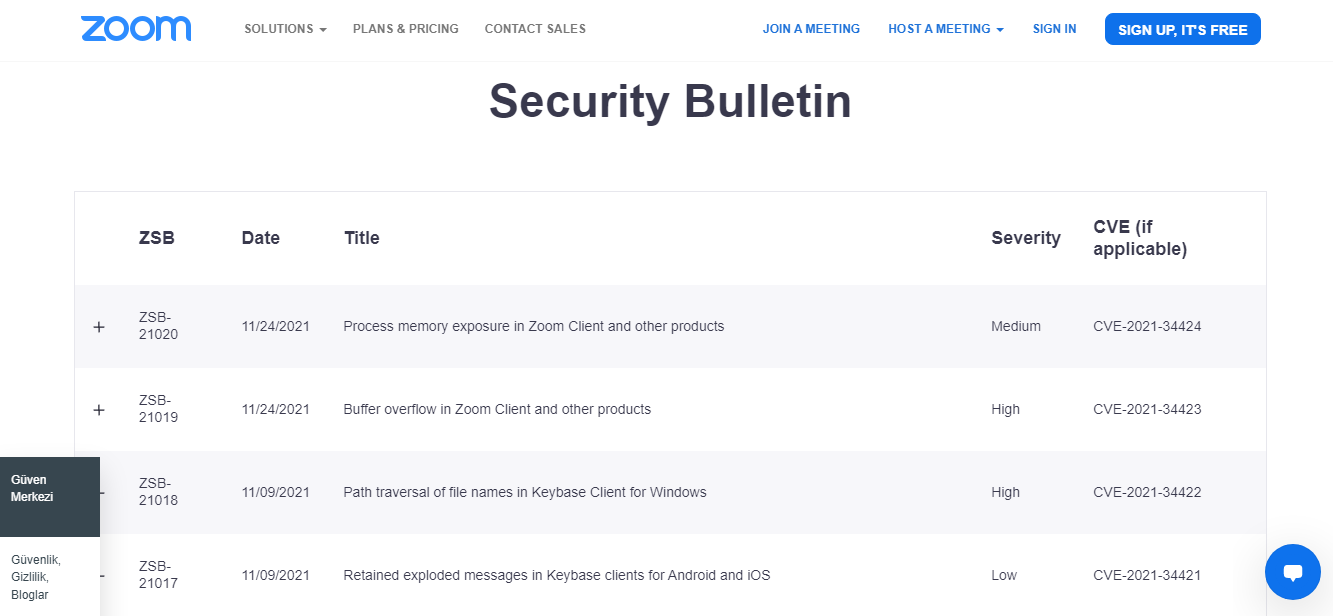The height and width of the screenshot is (616, 1333).
Task: Click Buffer overflow in Zoom Client title
Action: point(497,409)
